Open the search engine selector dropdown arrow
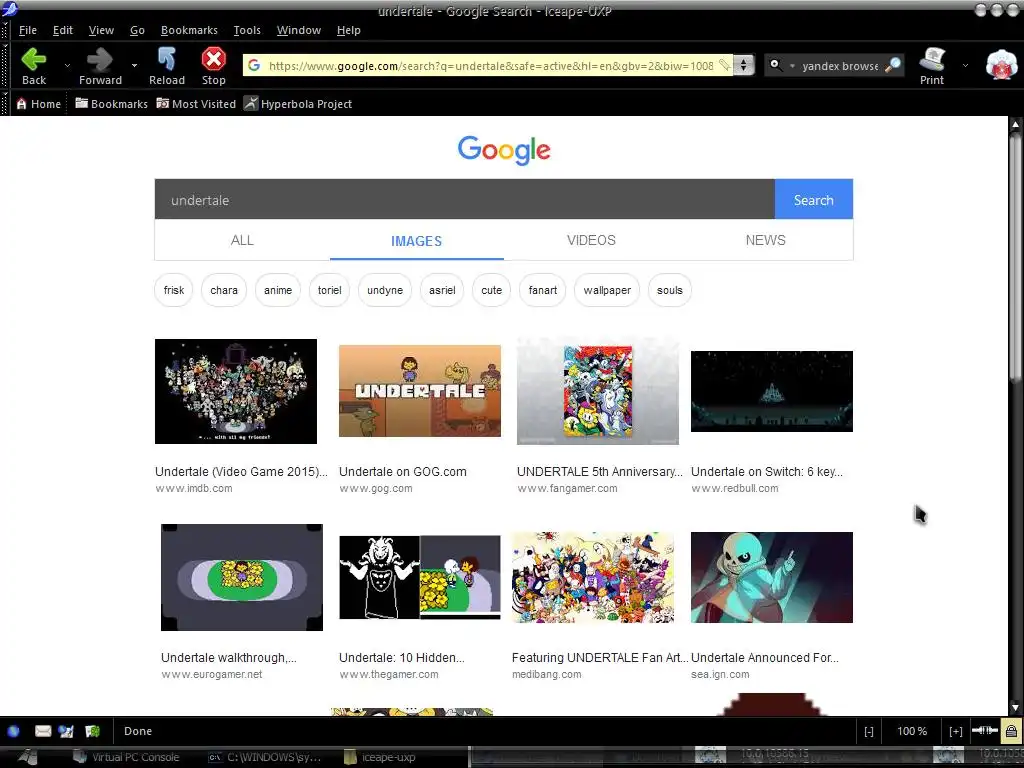Screen dimensions: 1024x768 click(792, 66)
